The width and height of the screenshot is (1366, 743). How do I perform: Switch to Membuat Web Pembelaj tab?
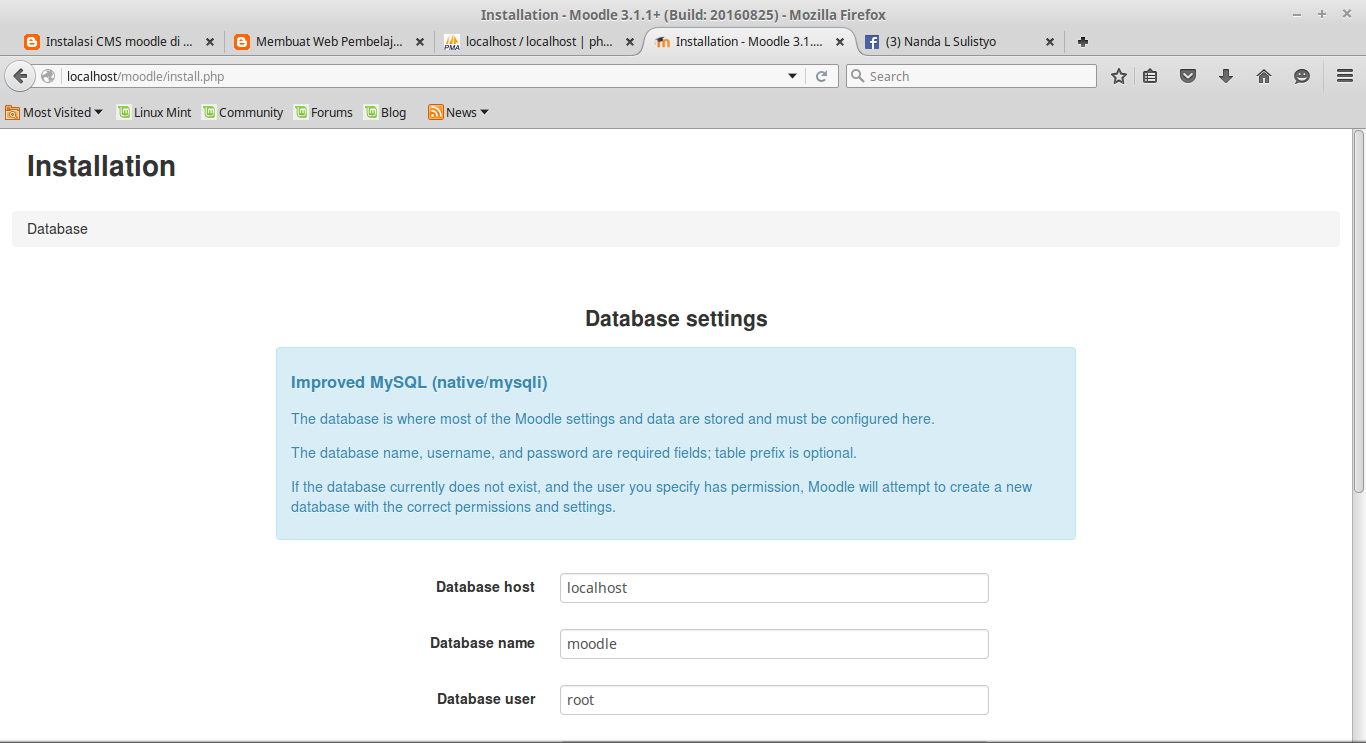click(x=328, y=42)
